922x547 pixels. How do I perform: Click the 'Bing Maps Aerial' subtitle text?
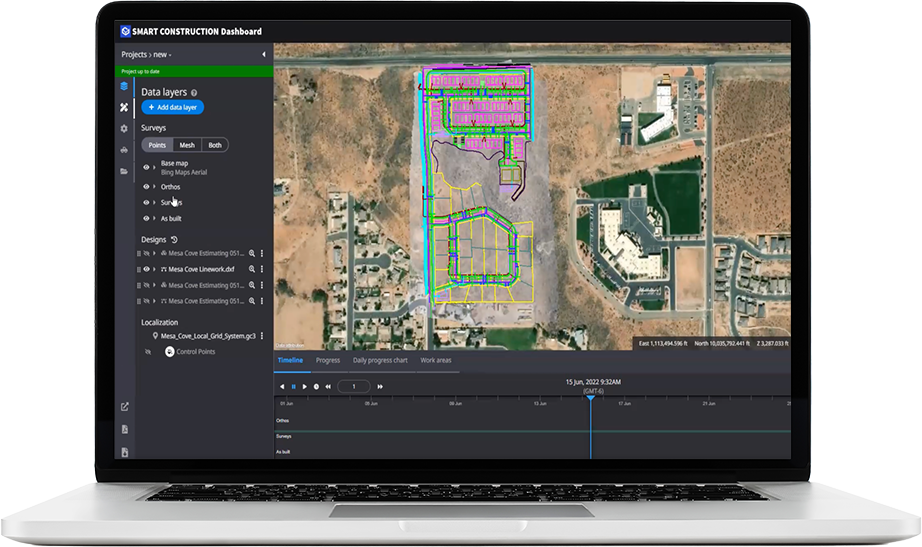(x=184, y=172)
